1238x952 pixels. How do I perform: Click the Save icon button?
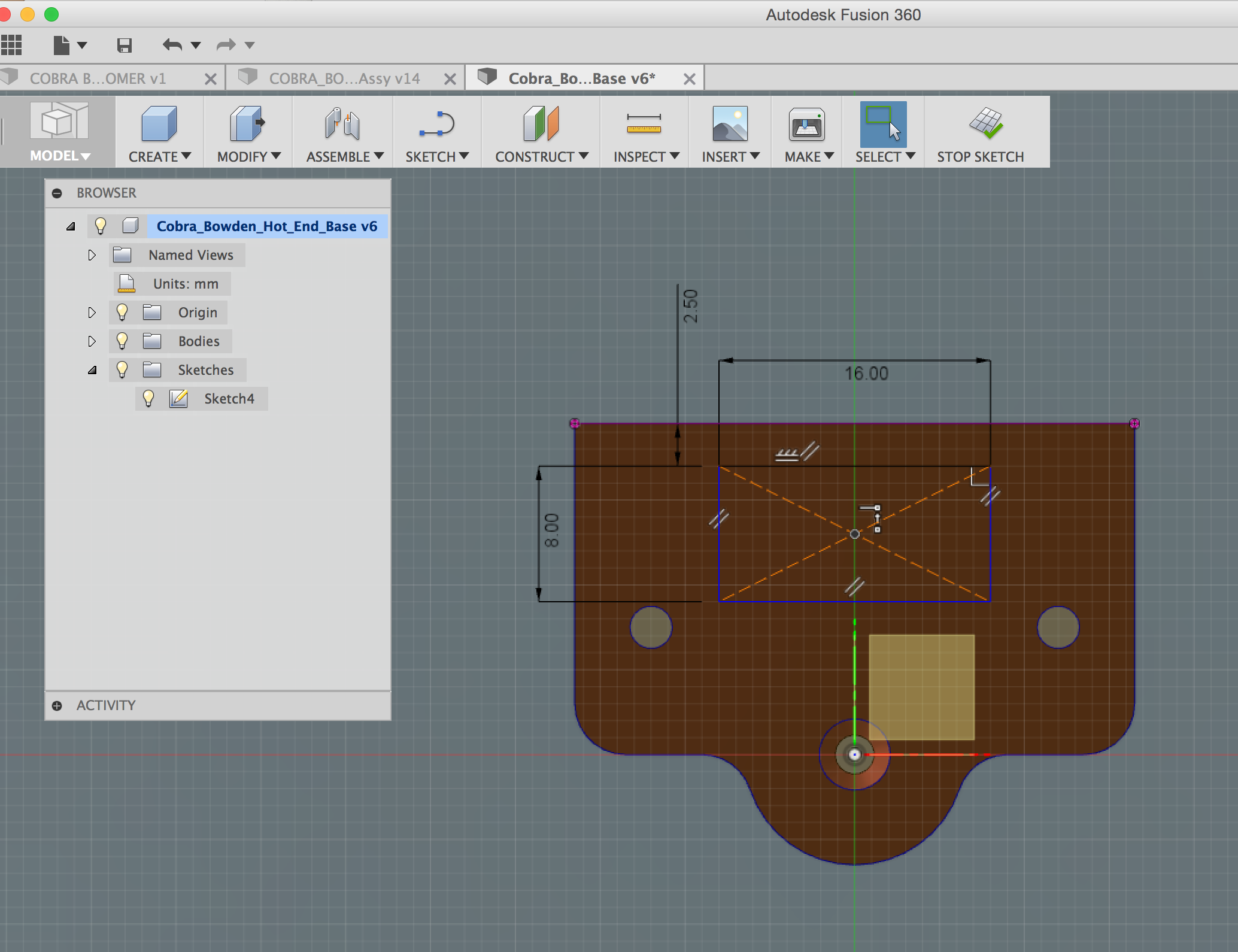124,45
